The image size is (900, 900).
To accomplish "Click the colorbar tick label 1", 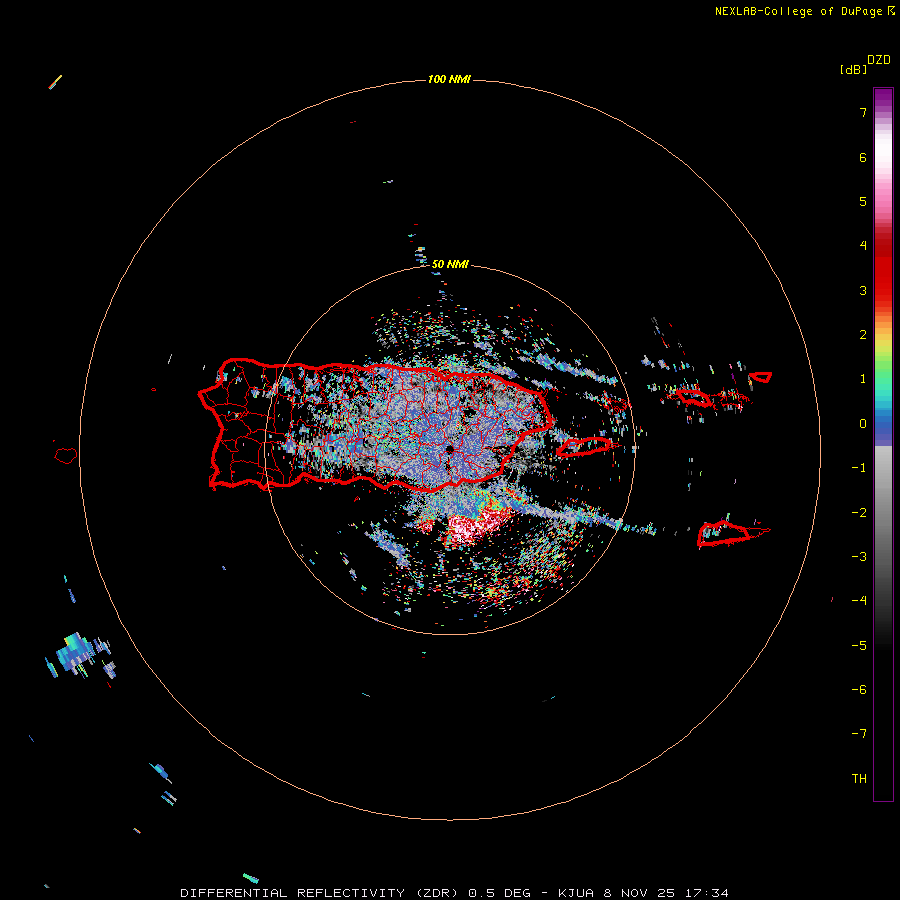I will [x=863, y=379].
